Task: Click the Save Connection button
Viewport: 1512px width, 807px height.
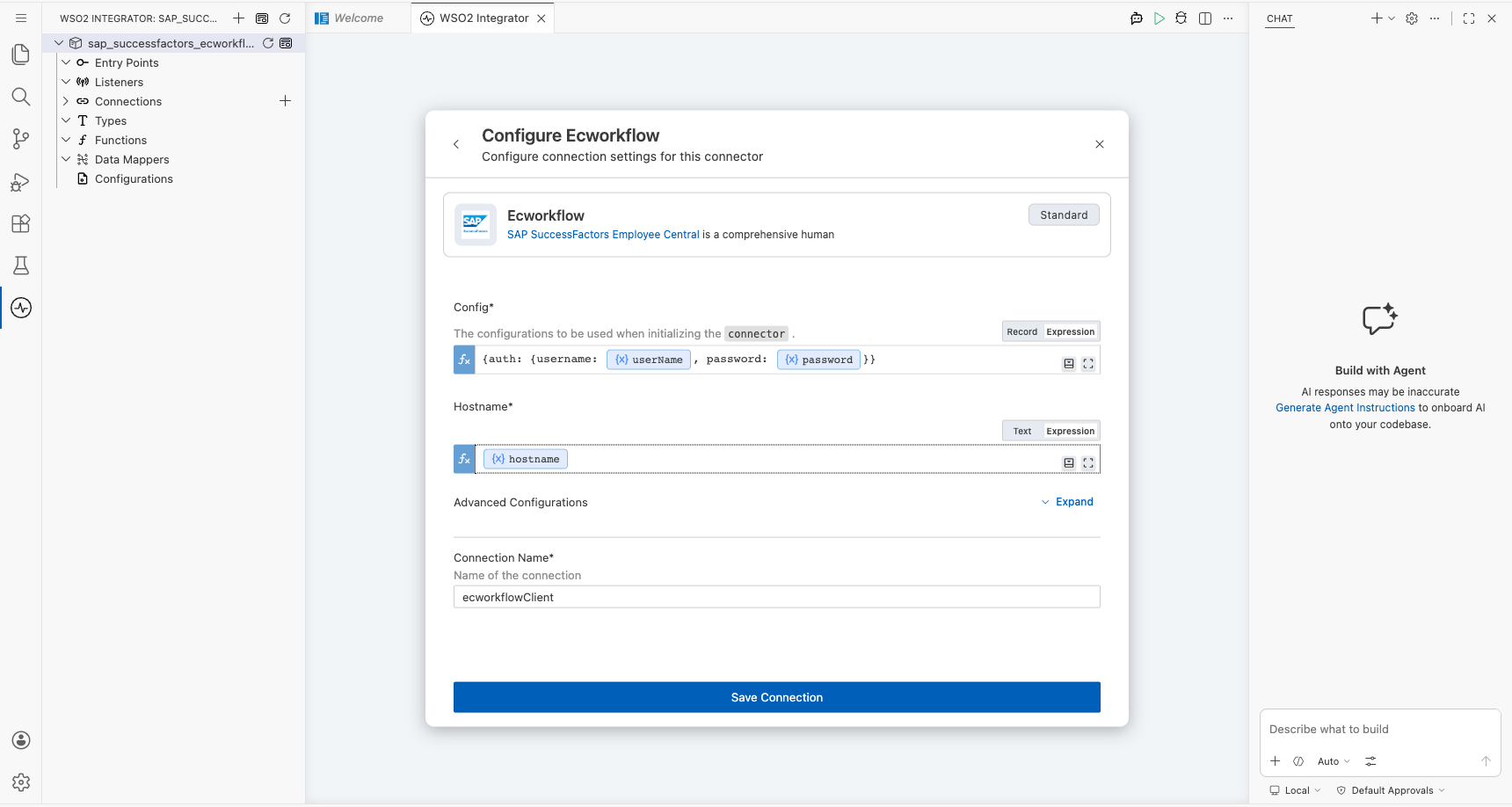Action: point(777,697)
